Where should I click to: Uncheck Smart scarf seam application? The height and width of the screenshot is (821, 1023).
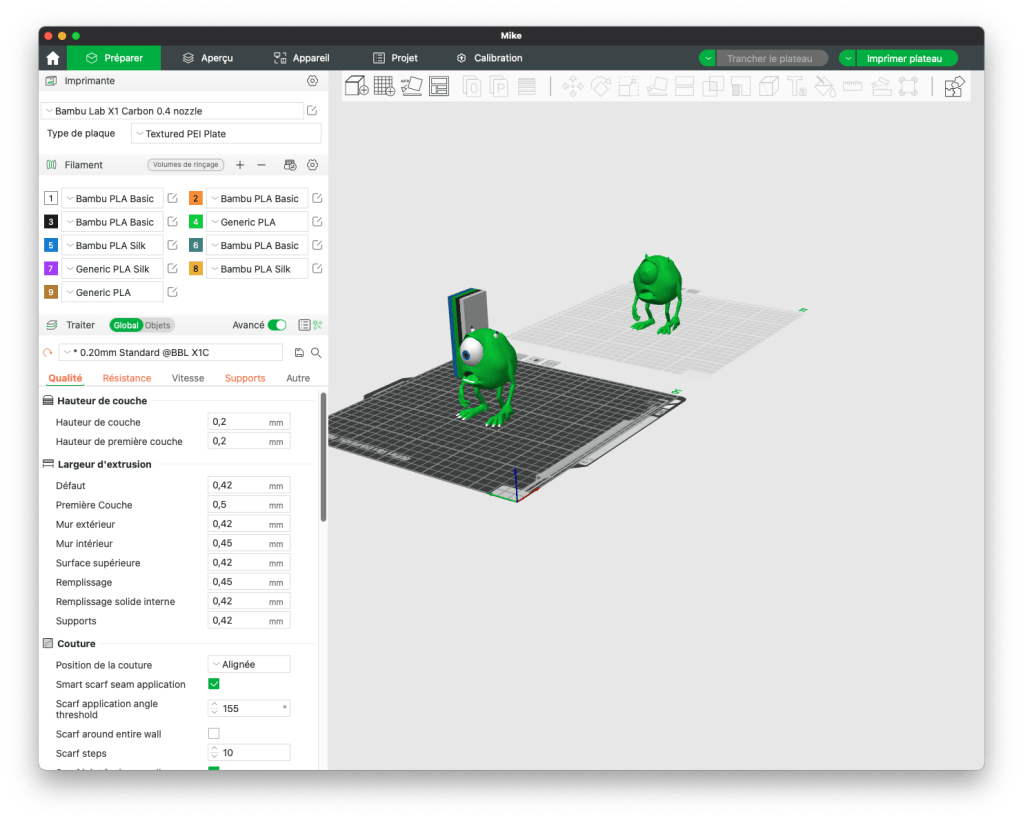214,684
